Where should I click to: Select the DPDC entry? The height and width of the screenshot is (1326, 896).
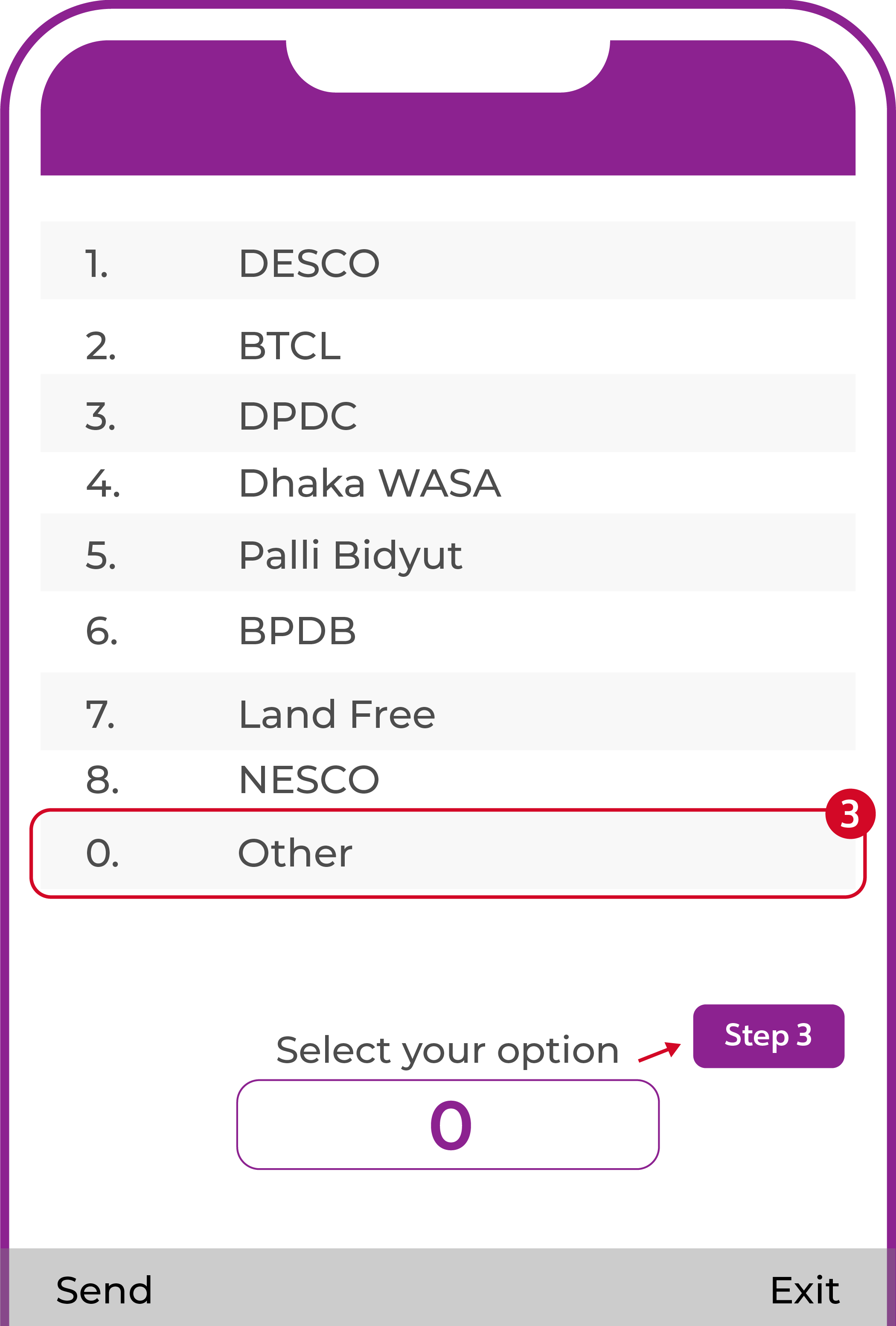297,416
